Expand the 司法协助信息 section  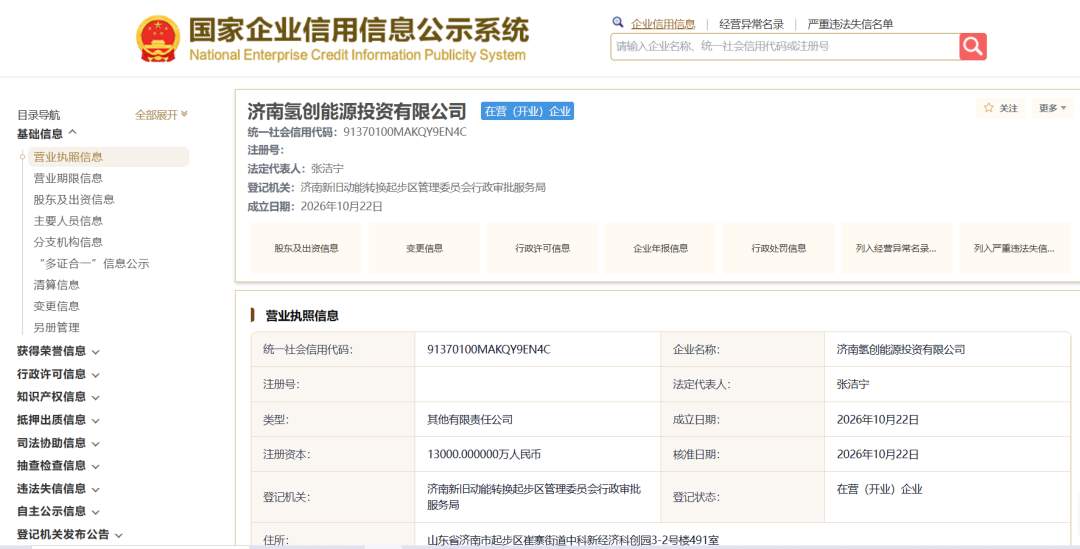(x=59, y=443)
